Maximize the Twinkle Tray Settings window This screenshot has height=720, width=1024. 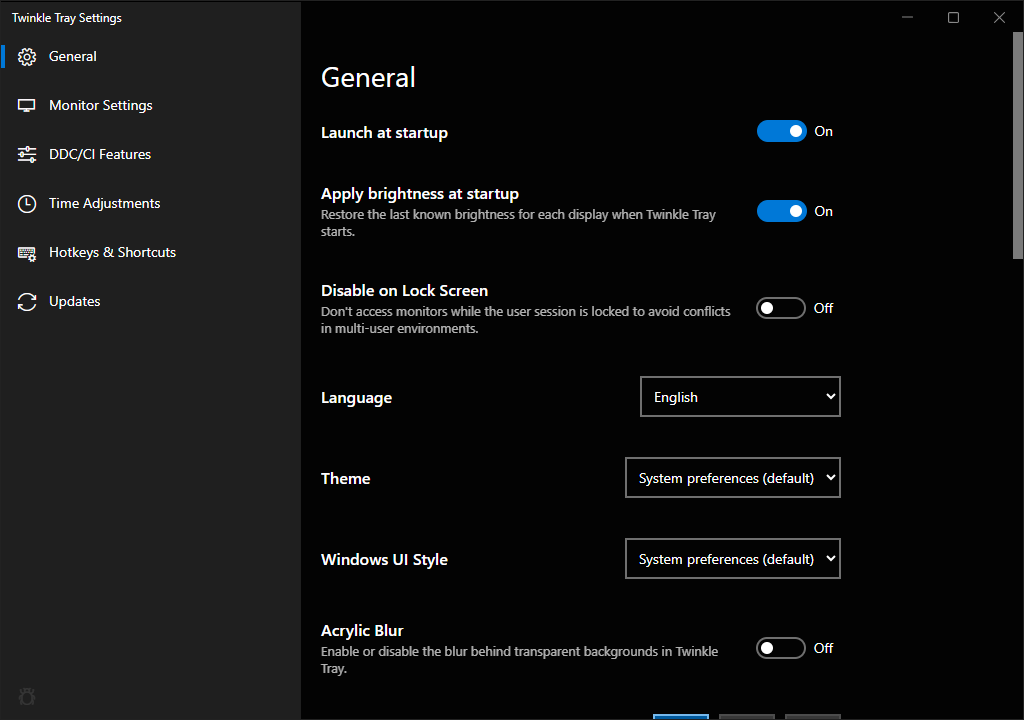point(953,17)
